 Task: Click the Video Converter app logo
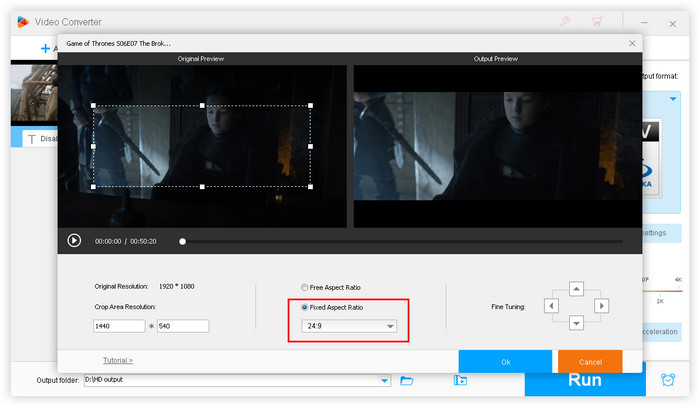23,22
